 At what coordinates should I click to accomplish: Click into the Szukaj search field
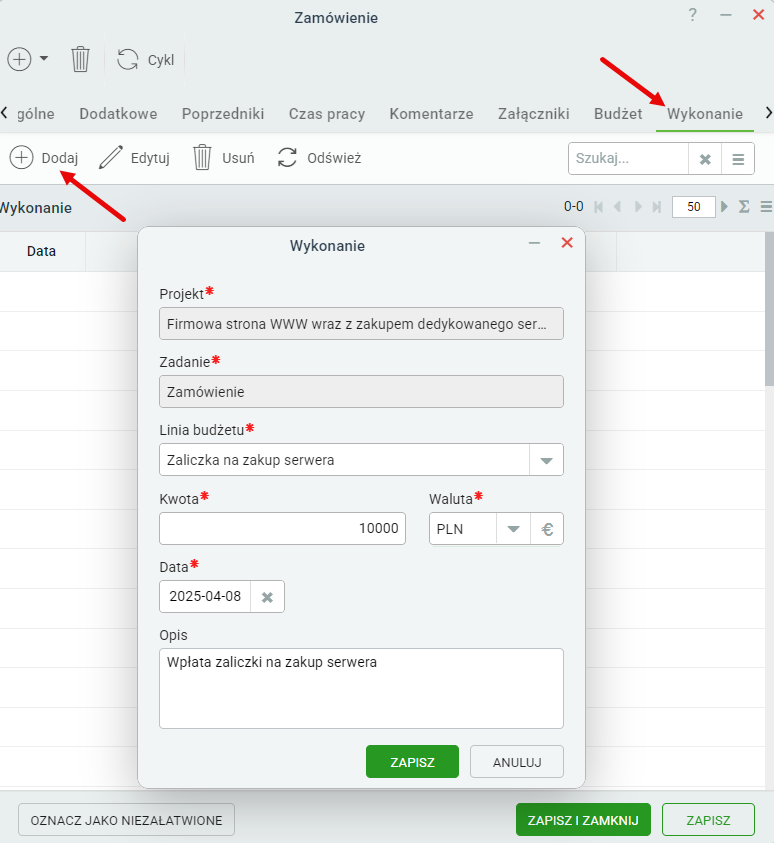(628, 159)
